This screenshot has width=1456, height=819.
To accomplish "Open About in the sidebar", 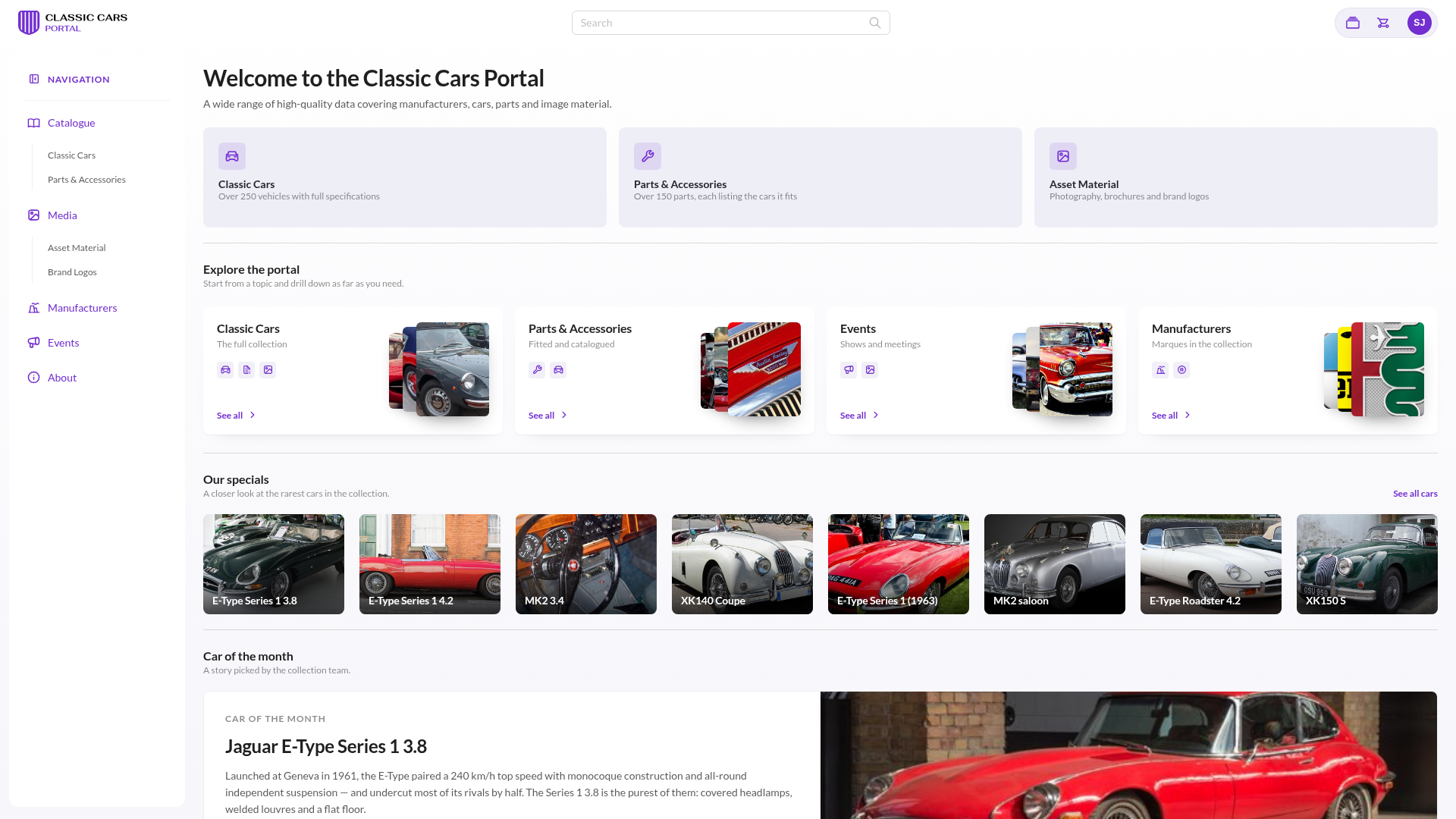I will [x=62, y=378].
